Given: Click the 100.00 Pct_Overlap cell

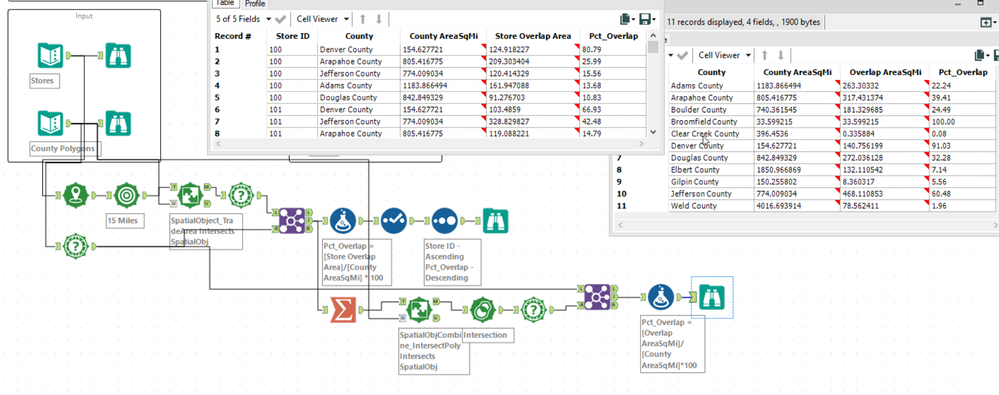Looking at the screenshot, I should point(964,122).
